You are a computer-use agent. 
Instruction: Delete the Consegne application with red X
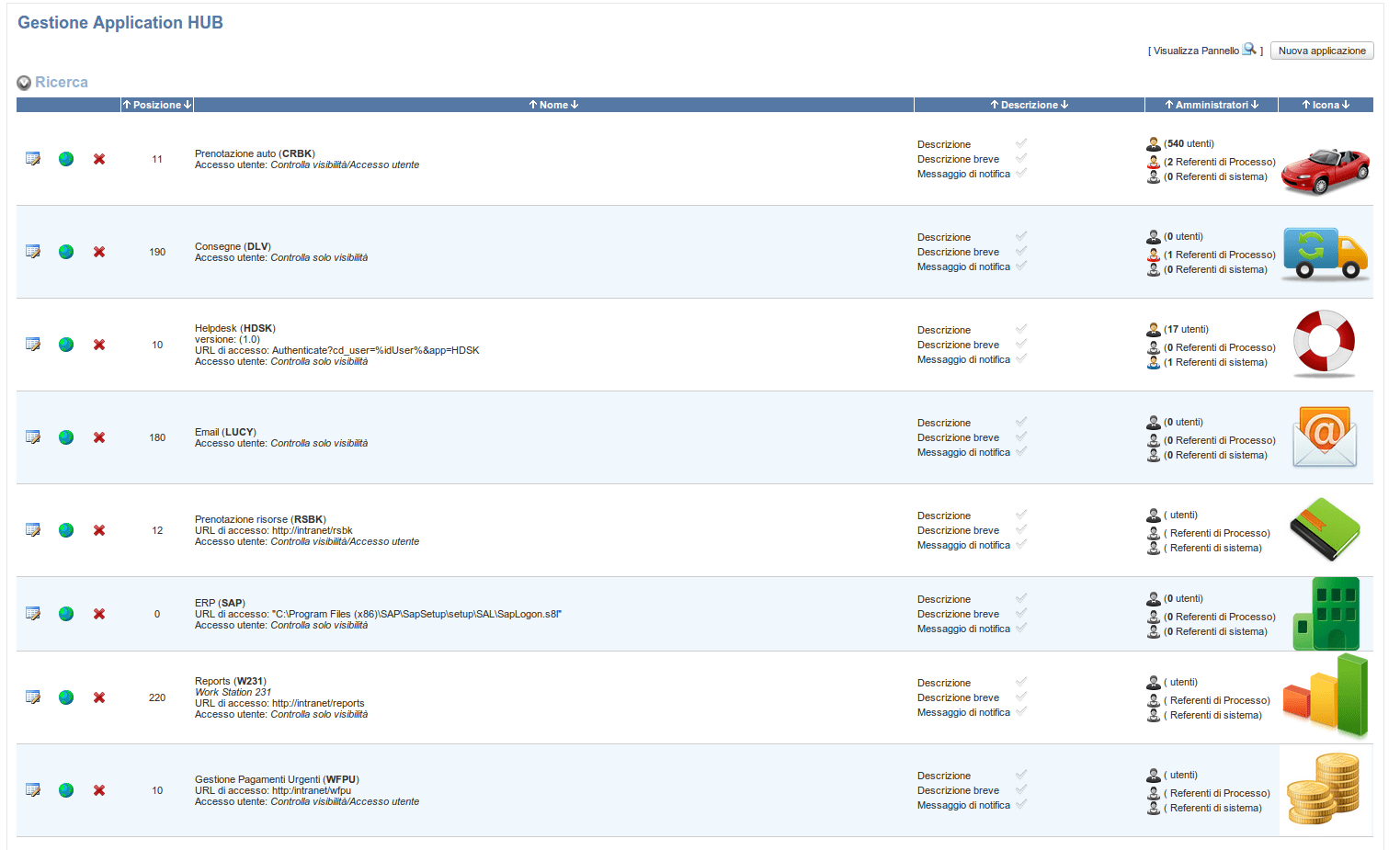coord(99,252)
